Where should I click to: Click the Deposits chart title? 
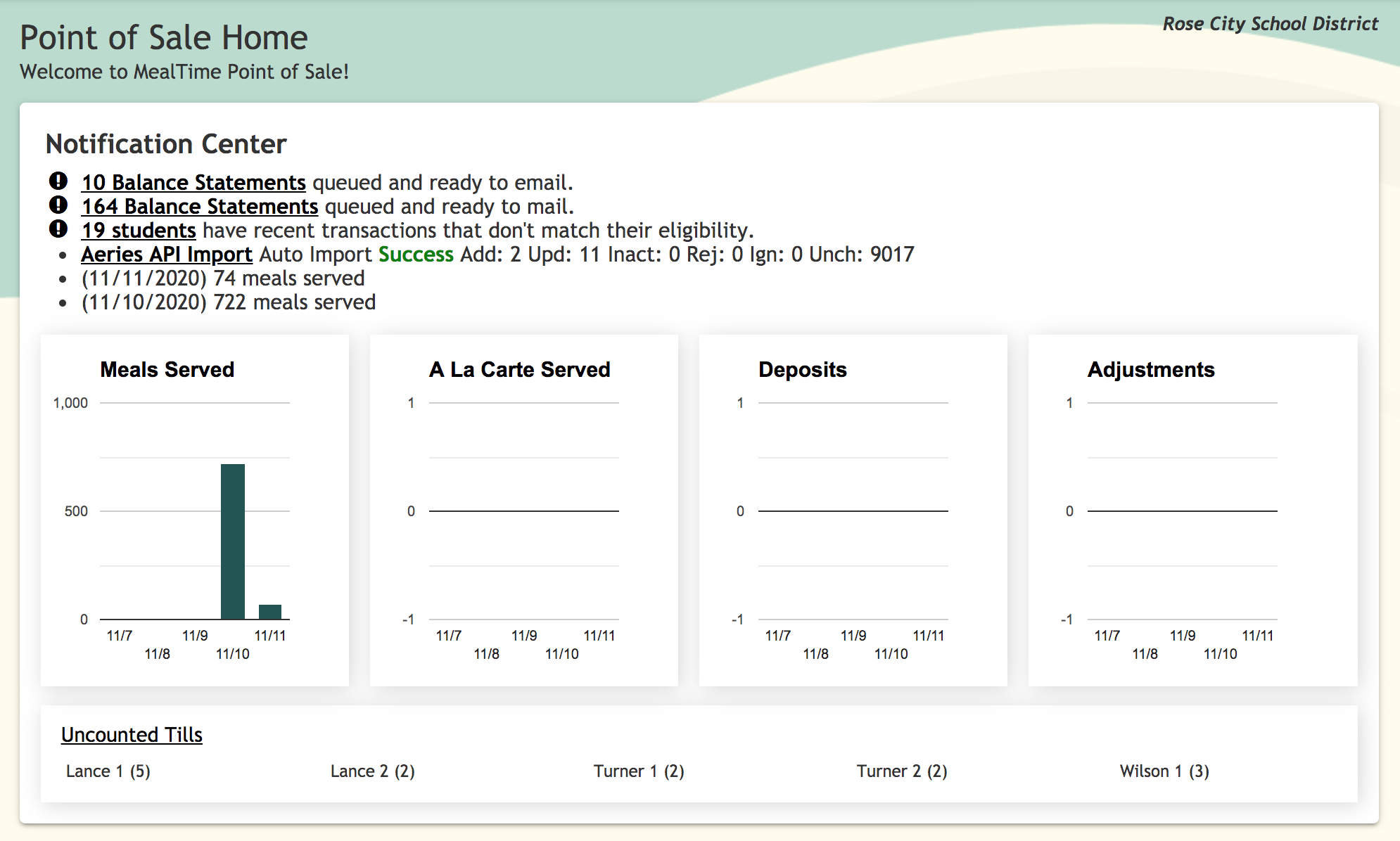[803, 370]
